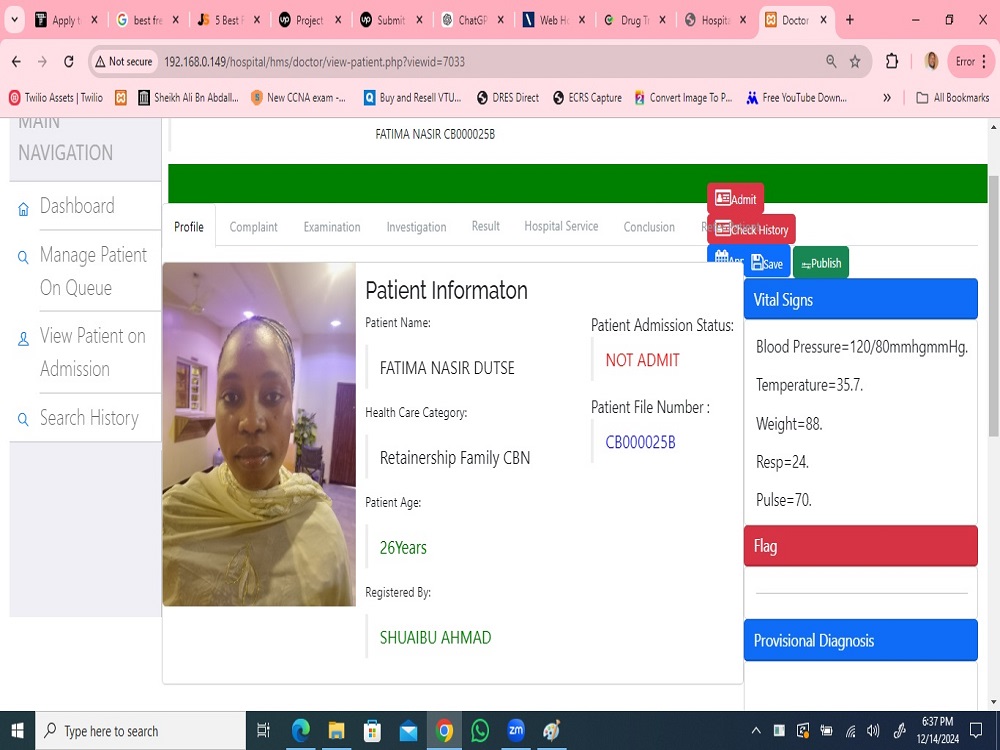Bookmark this page with star icon
Image resolution: width=1000 pixels, height=750 pixels.
click(x=855, y=61)
